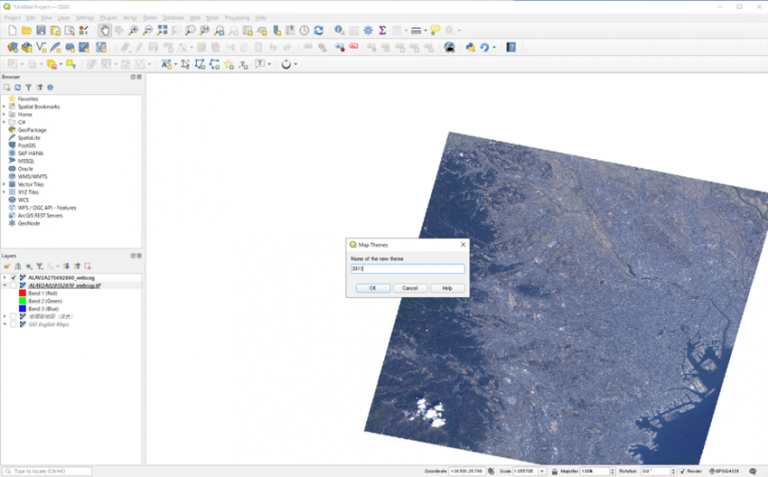Select the Pan Map hand tool
The image size is (768, 477).
(104, 30)
